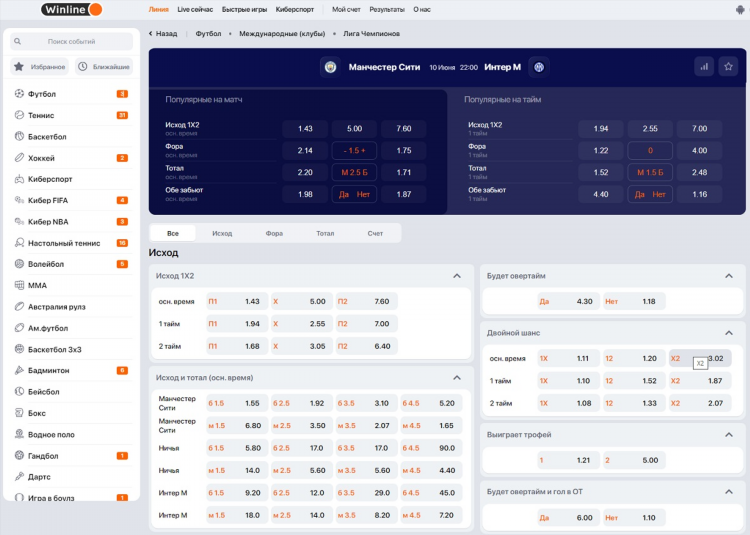Switch to the Счет tab
Screen dimensions: 750x535
[x=375, y=233]
